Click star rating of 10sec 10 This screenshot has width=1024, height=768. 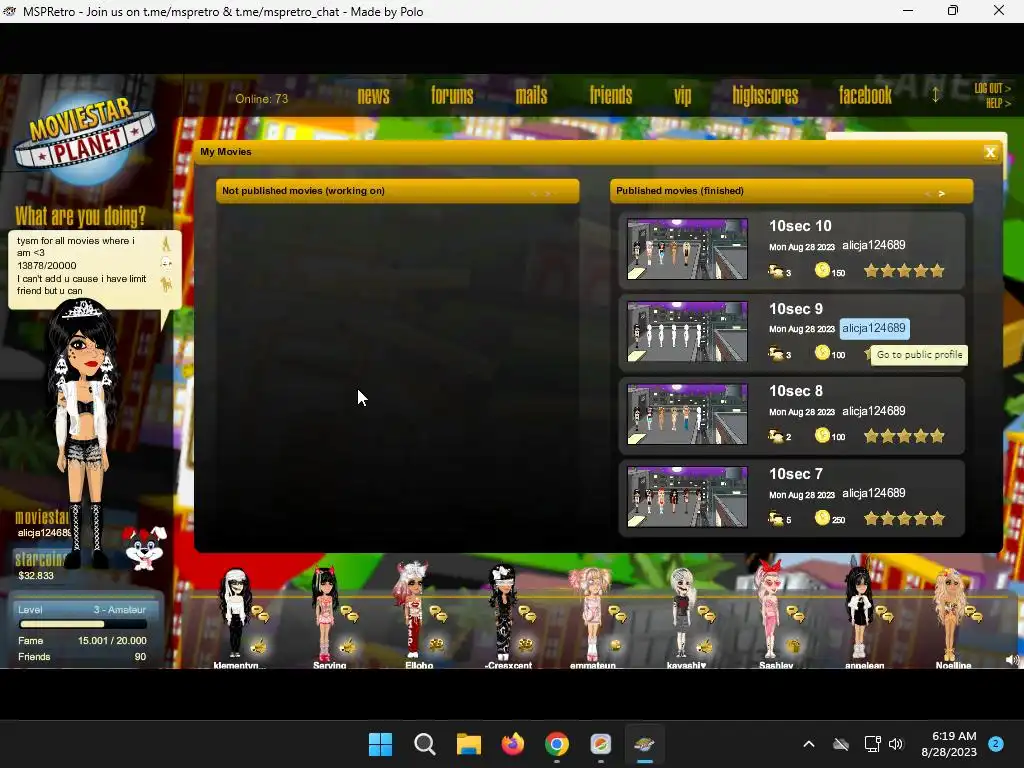click(x=904, y=270)
